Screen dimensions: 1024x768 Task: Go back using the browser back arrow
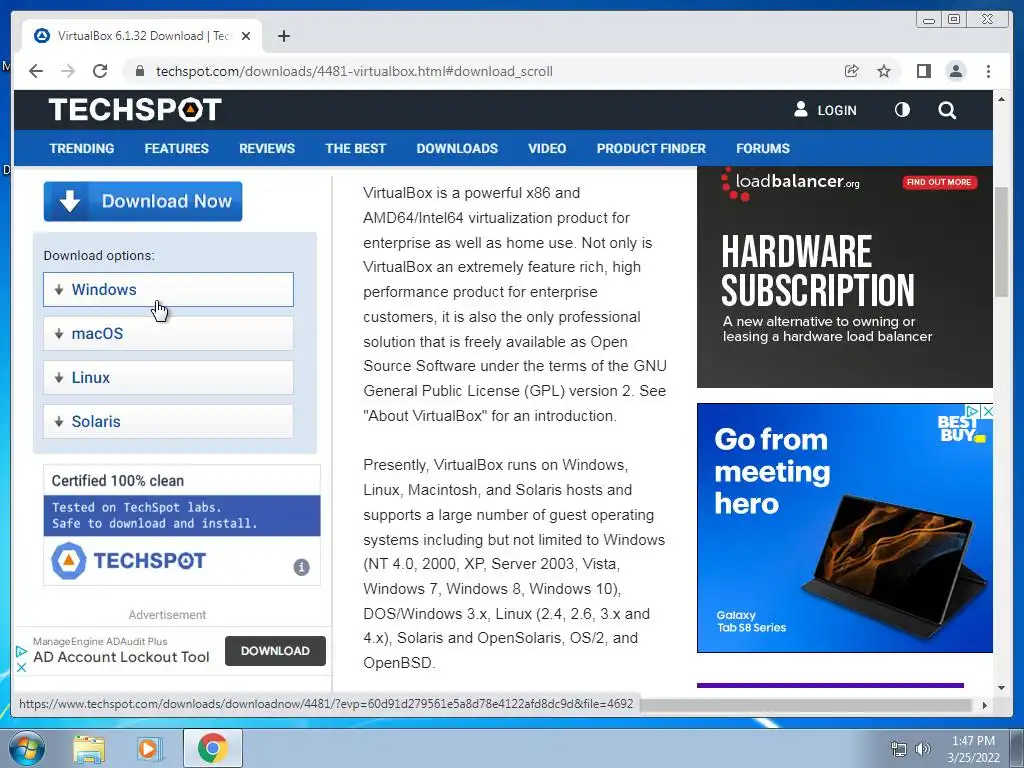point(36,71)
